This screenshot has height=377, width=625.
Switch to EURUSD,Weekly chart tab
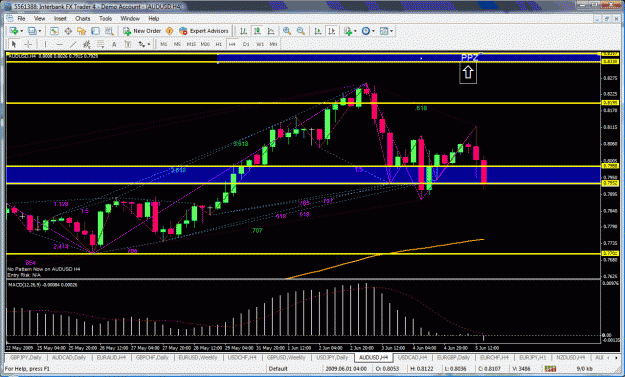pyautogui.click(x=198, y=357)
